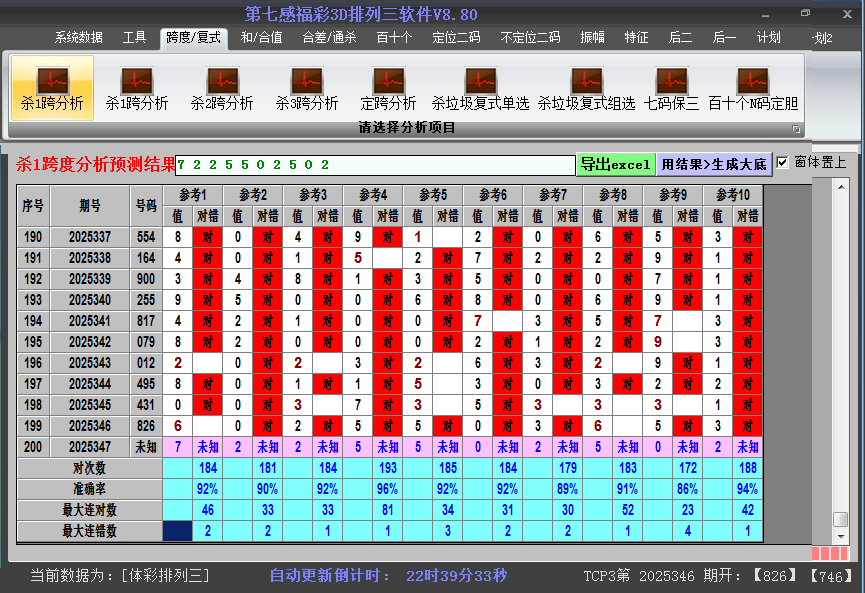Expand the ribbon group dialog launcher
This screenshot has width=865, height=593.
tap(797, 129)
